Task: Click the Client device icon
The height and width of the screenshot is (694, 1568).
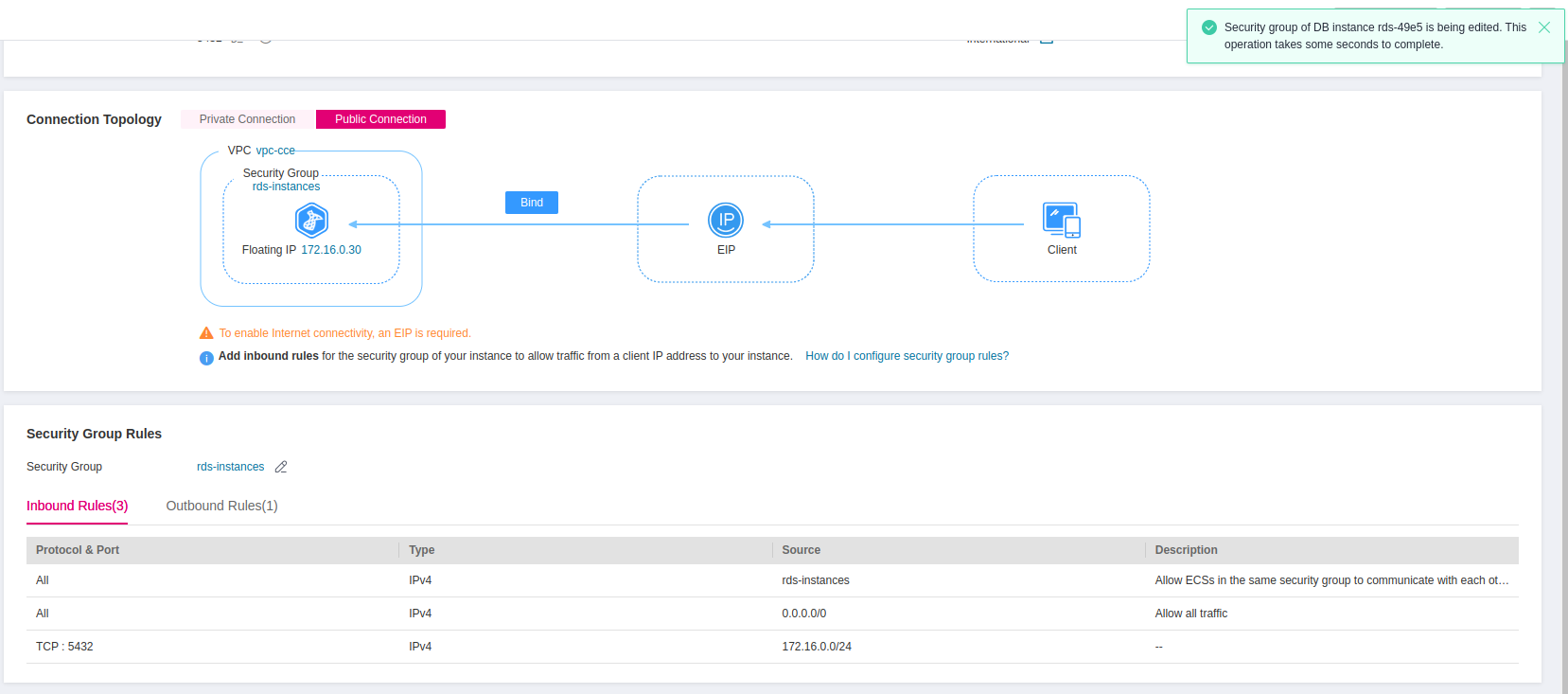Action: point(1061,220)
